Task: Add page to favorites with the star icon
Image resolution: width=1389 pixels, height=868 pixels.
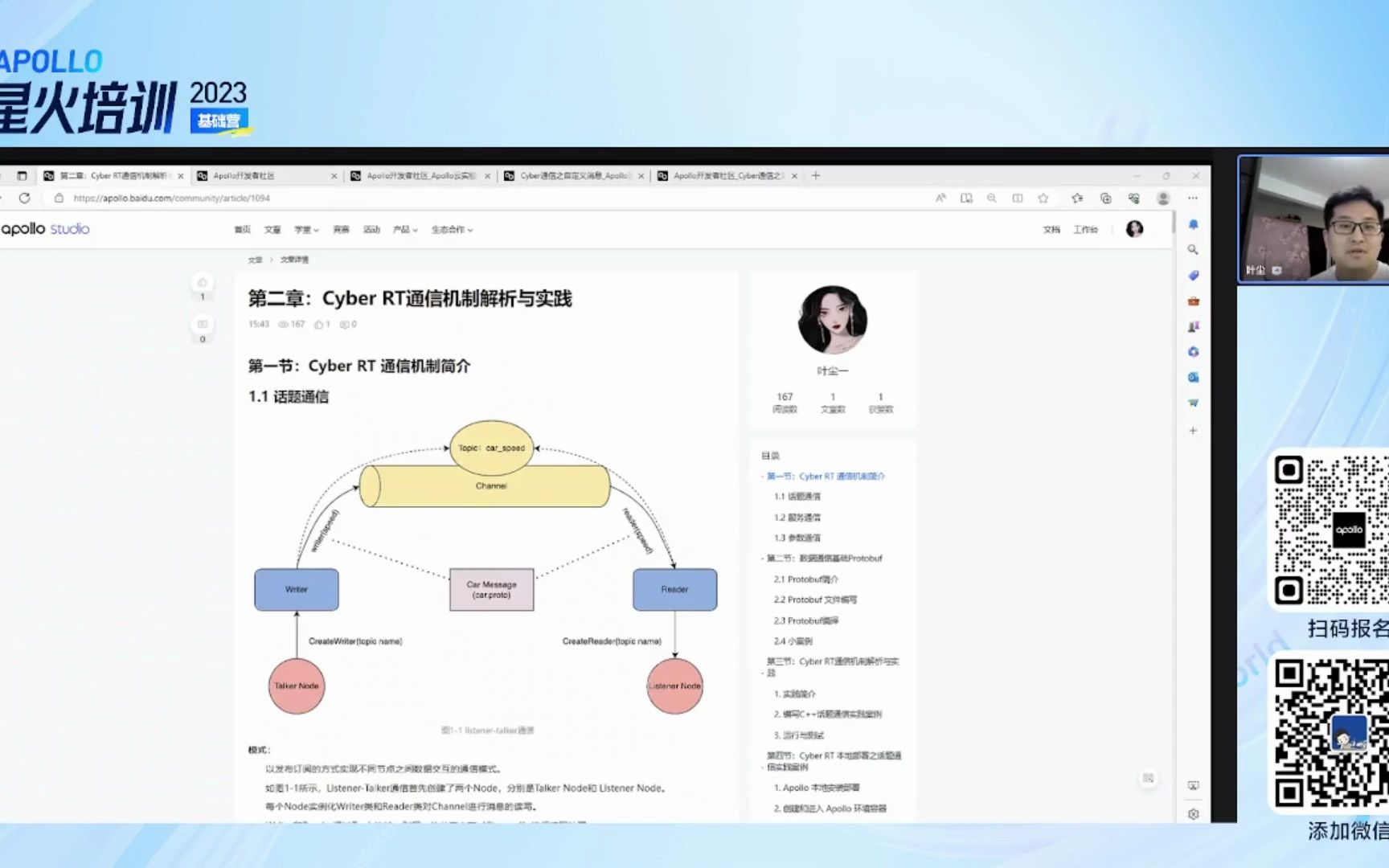Action: point(1043,198)
